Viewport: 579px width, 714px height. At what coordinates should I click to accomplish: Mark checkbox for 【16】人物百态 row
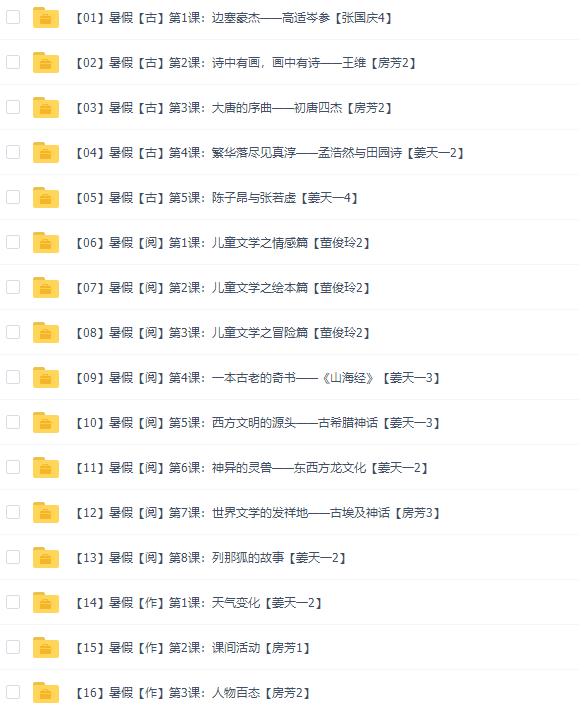[13, 692]
